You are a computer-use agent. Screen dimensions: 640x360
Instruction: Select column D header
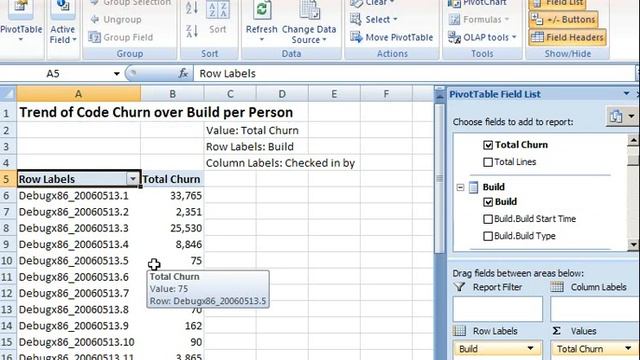282,94
